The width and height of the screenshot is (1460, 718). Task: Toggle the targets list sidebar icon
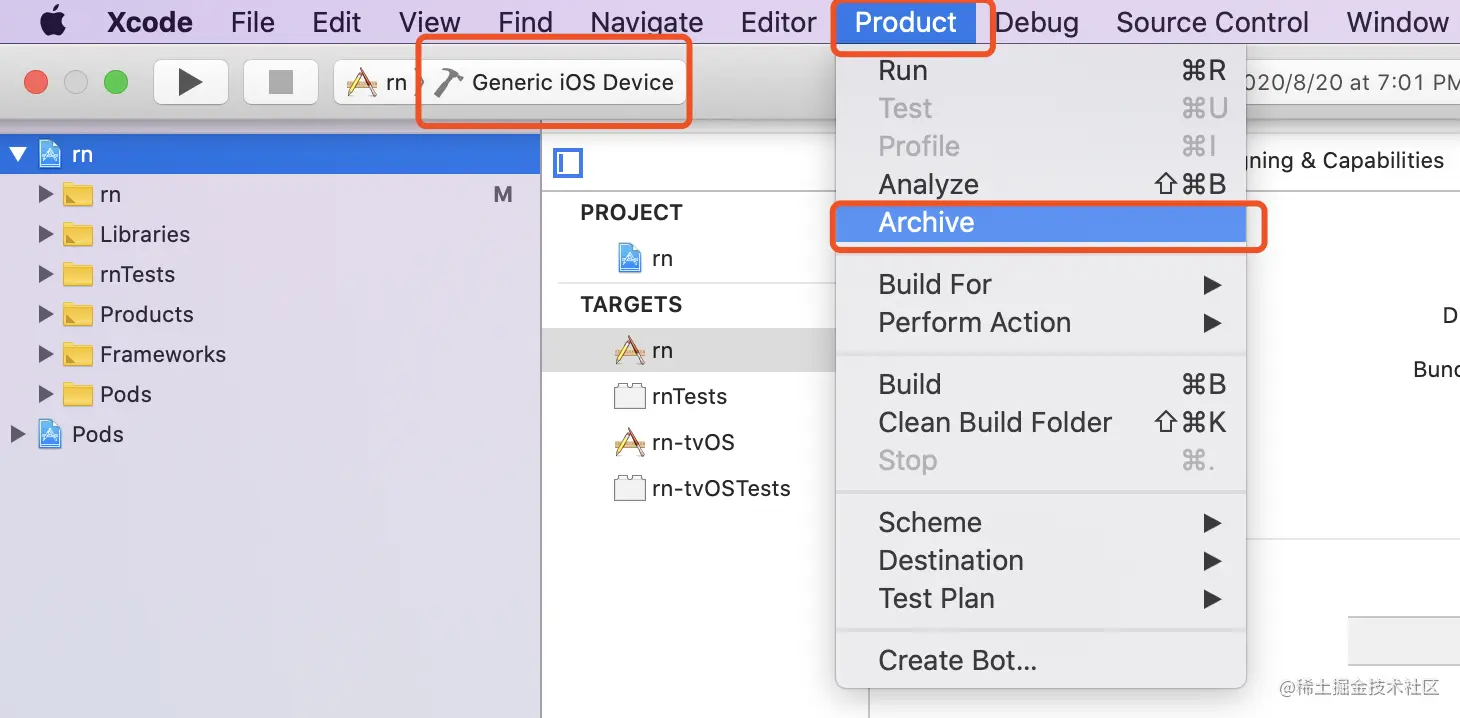568,162
